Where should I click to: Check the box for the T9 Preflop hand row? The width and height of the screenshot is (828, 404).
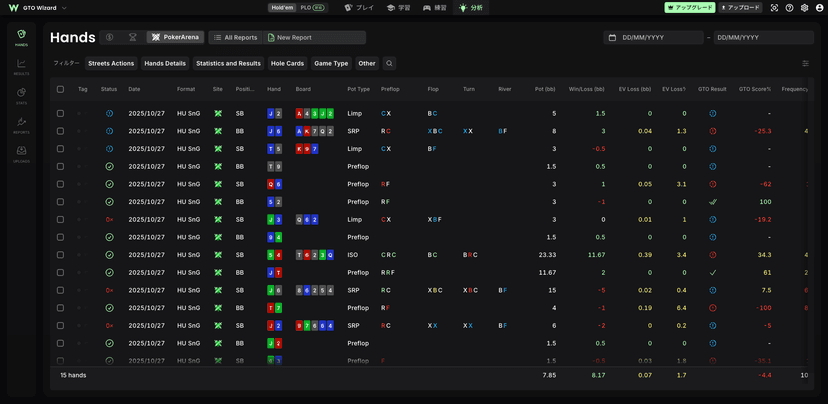[x=60, y=166]
